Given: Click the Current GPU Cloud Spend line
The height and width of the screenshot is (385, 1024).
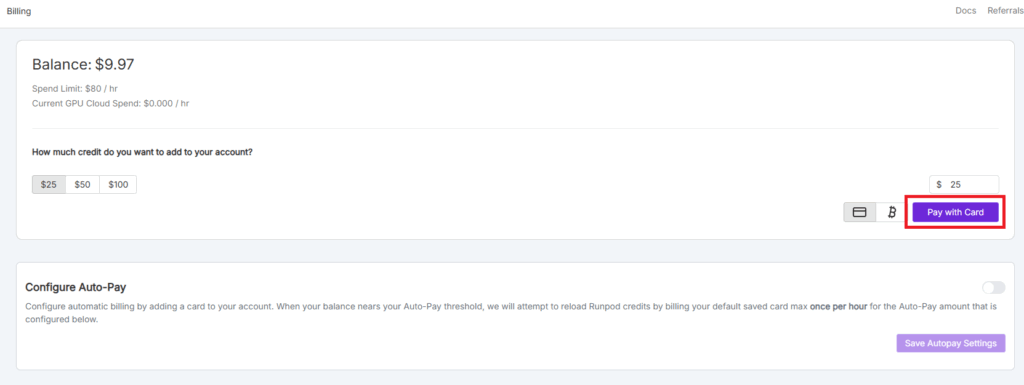Looking at the screenshot, I should pyautogui.click(x=110, y=103).
